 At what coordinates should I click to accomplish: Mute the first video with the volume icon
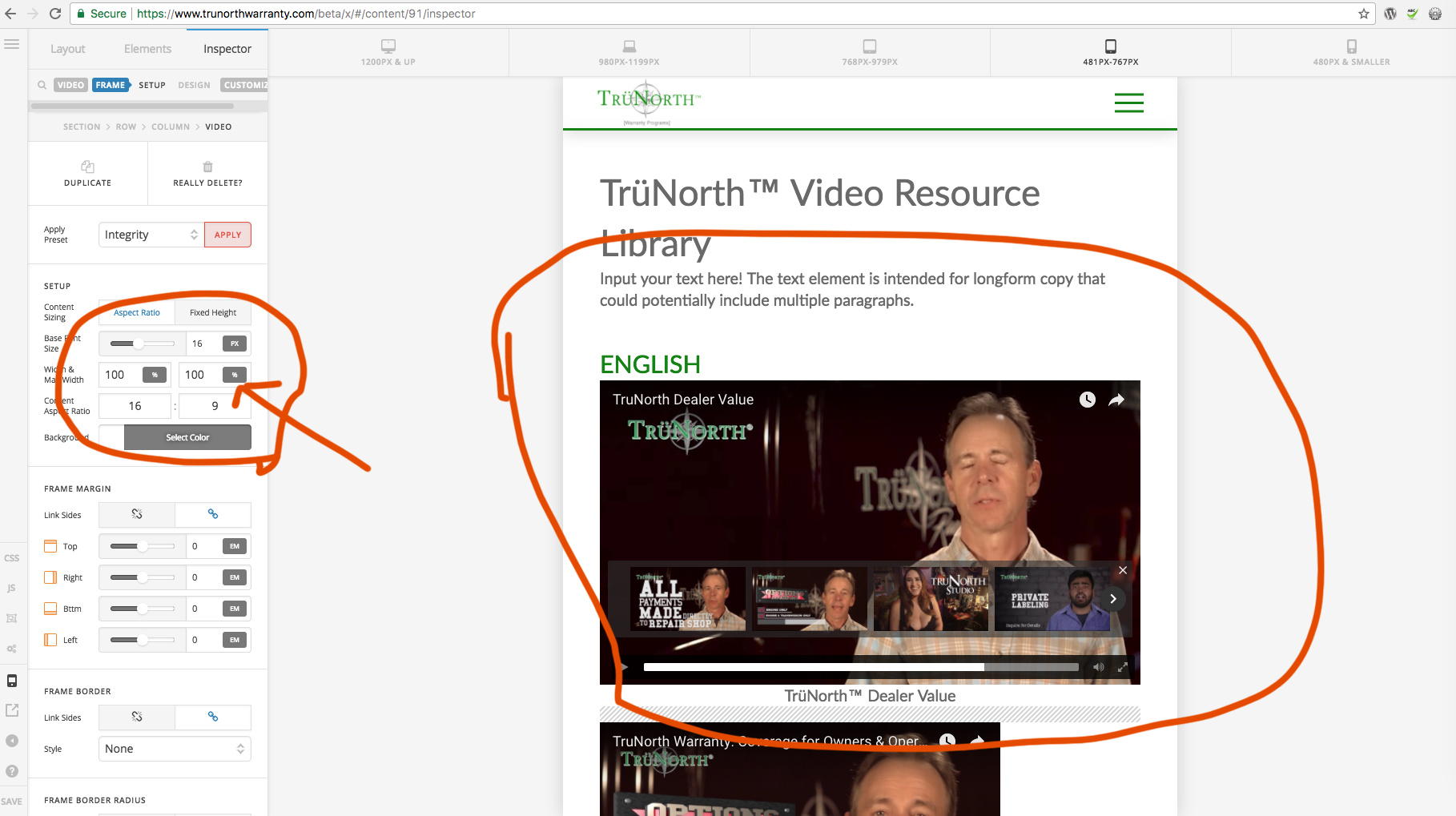click(1099, 667)
